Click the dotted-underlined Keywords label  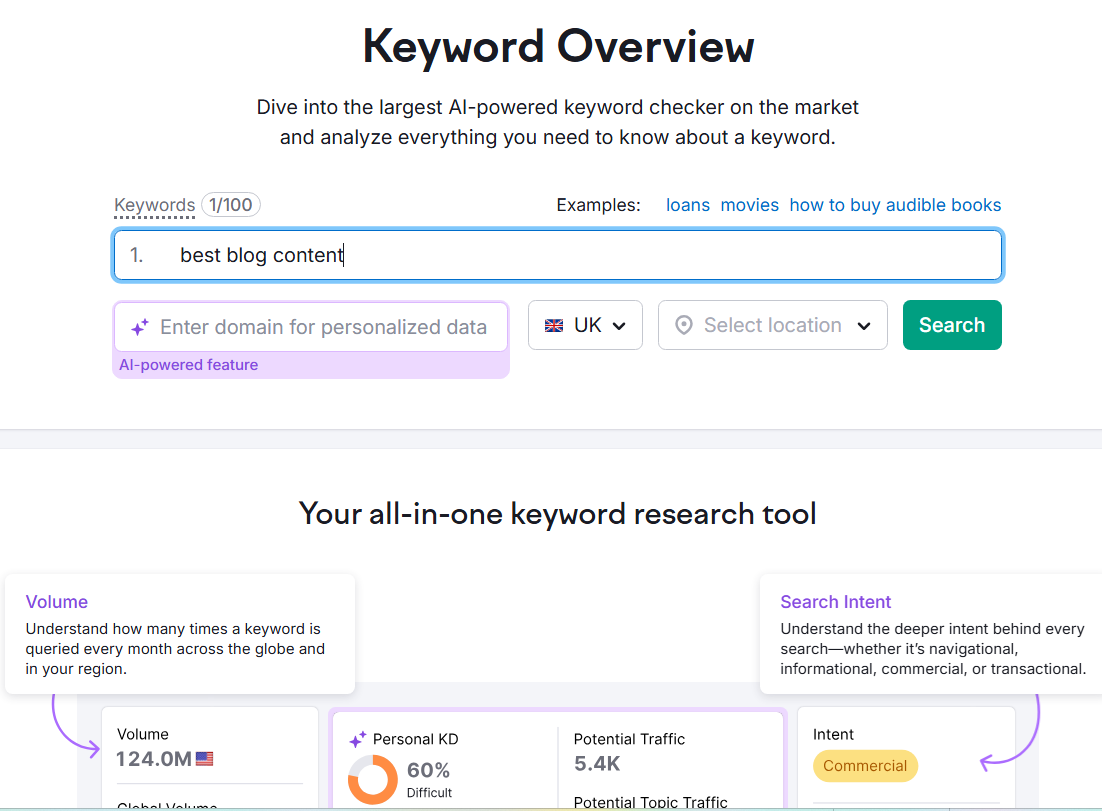pyautogui.click(x=154, y=205)
